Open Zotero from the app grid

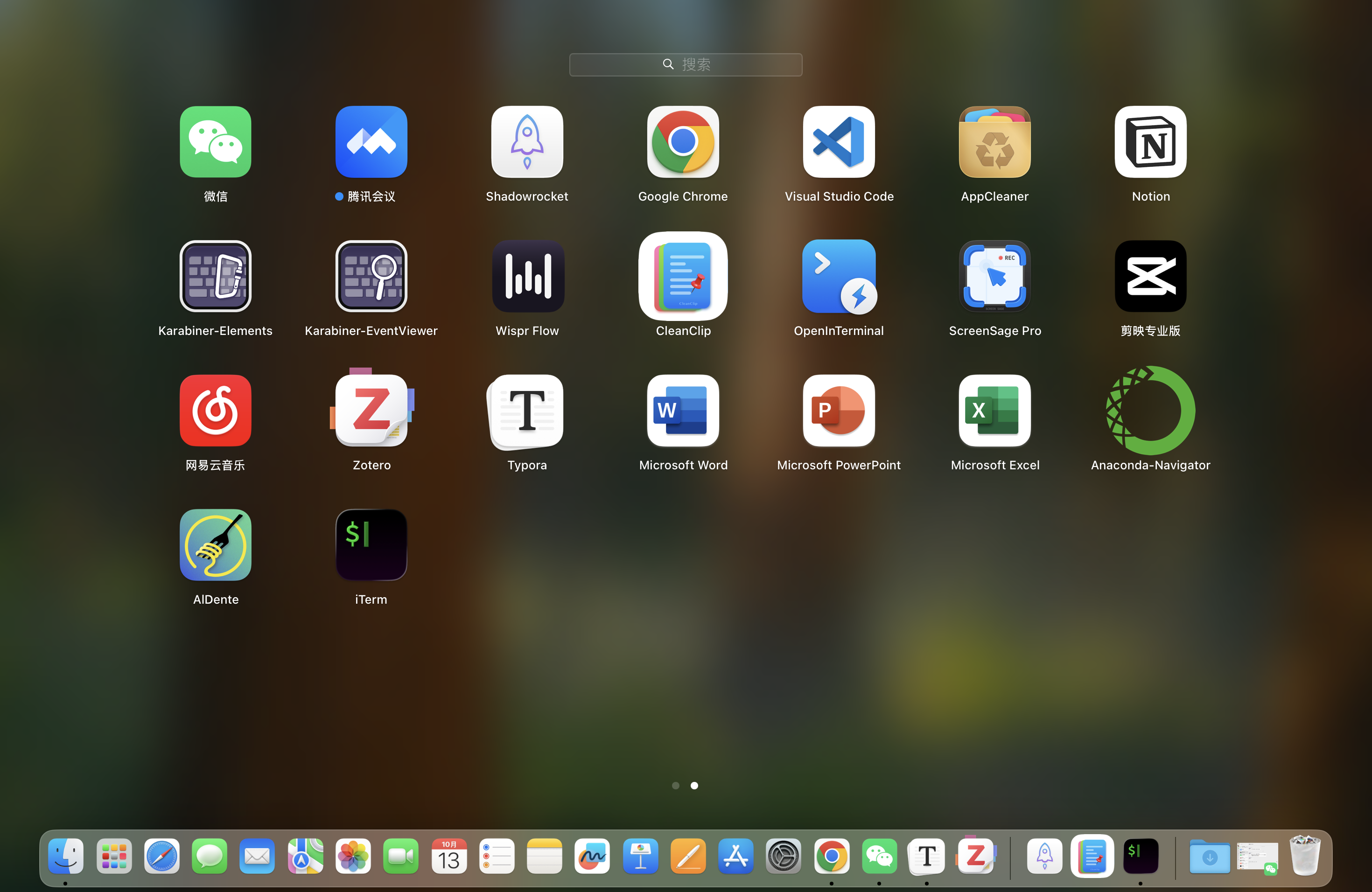click(x=371, y=410)
